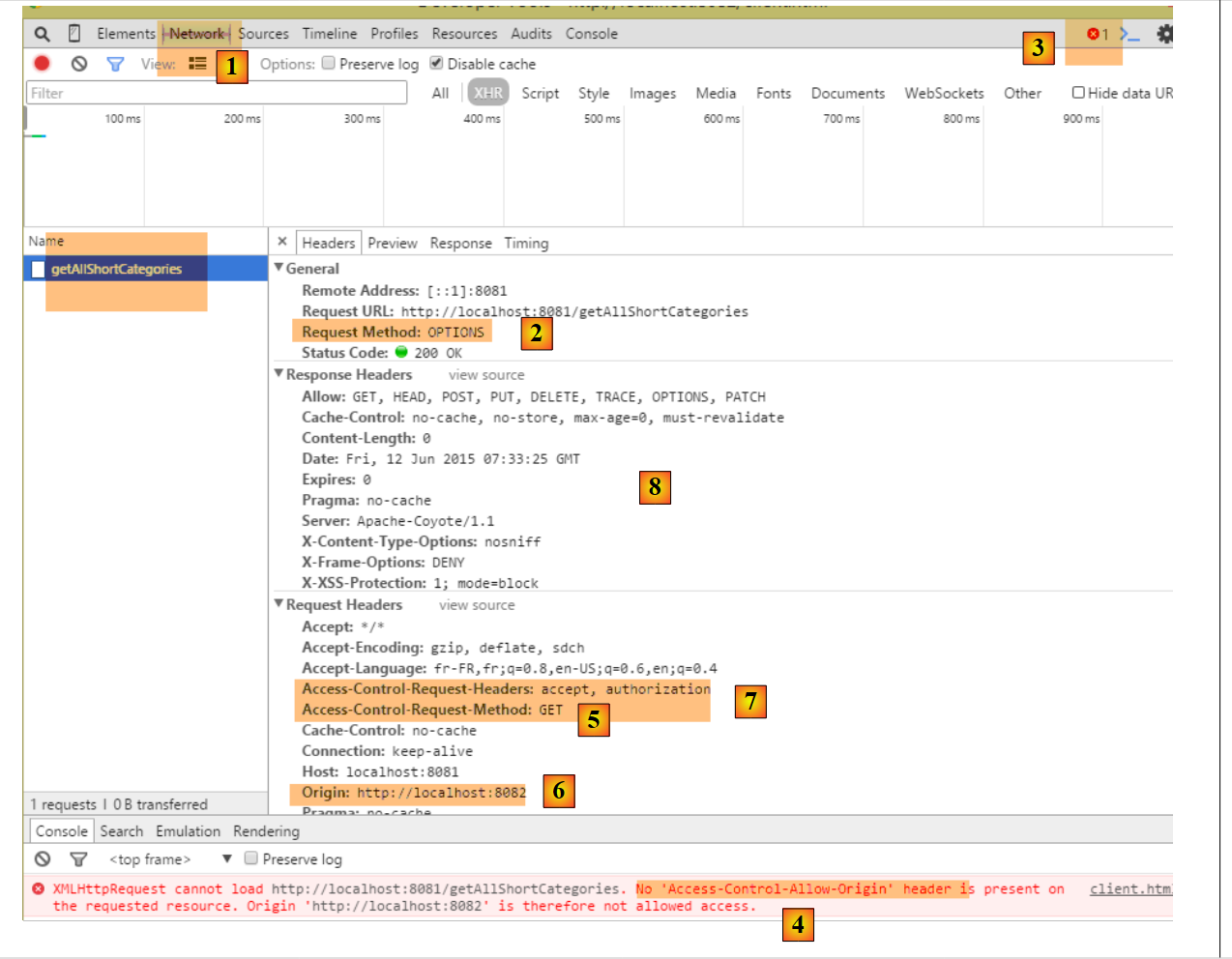Click the network Filter text field
The image size is (1232, 959).
(216, 93)
